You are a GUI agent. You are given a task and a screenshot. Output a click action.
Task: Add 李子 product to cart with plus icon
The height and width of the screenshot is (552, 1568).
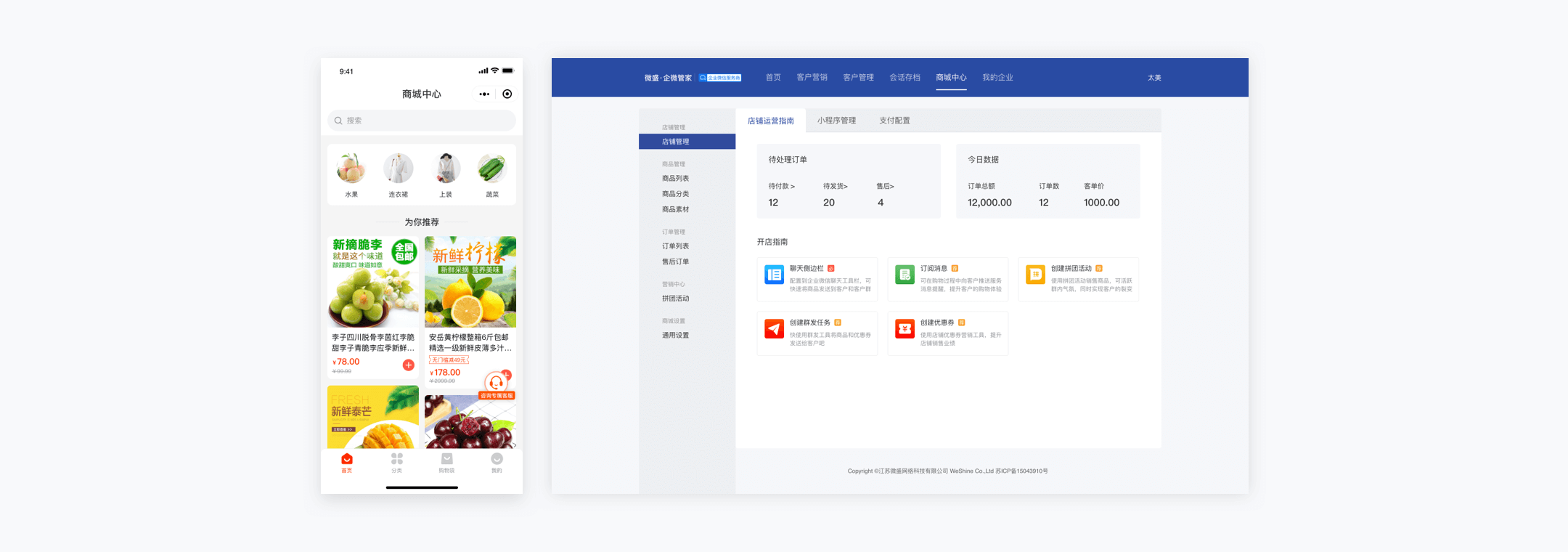pyautogui.click(x=409, y=365)
